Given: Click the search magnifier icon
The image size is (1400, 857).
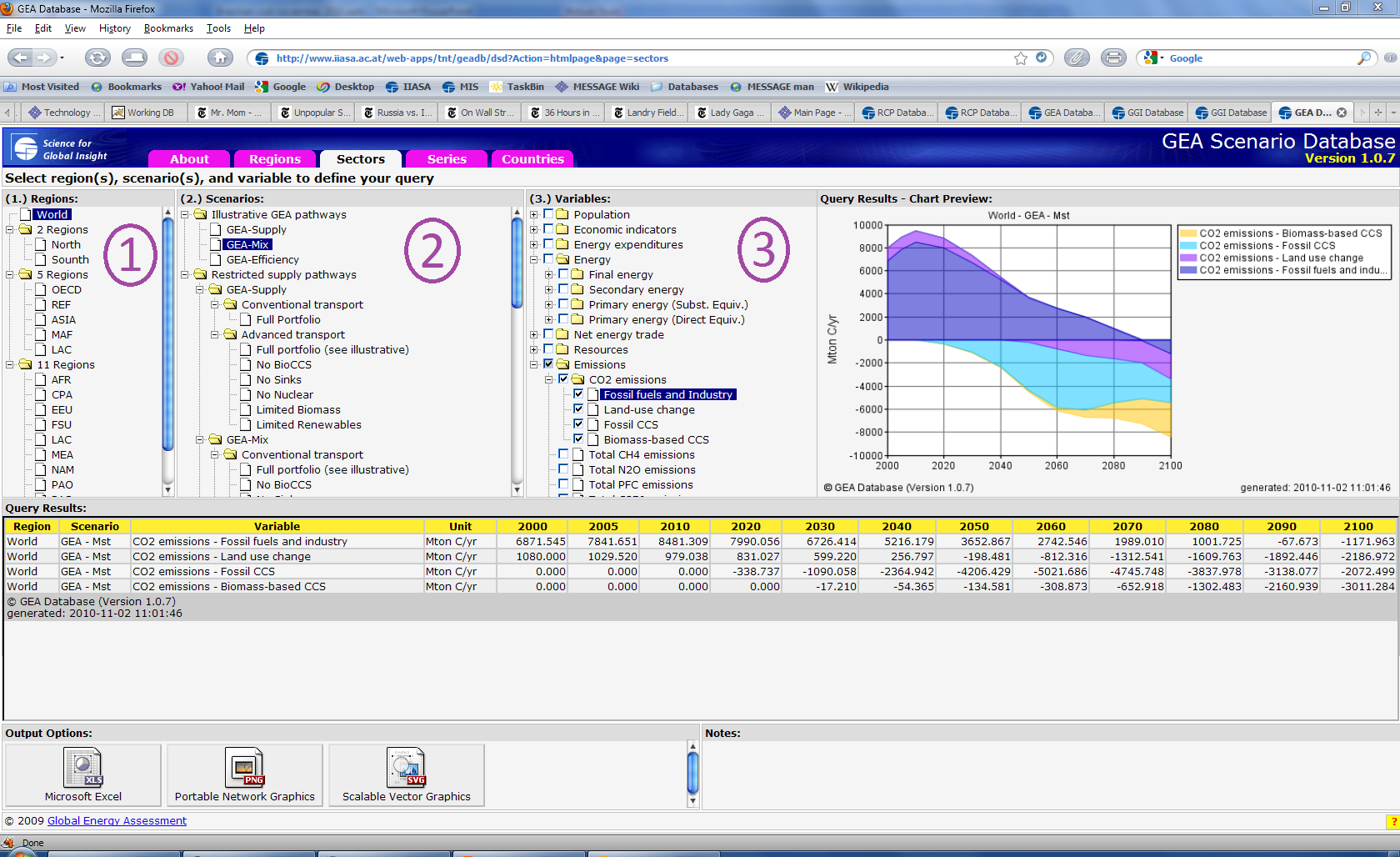Looking at the screenshot, I should pos(1363,58).
